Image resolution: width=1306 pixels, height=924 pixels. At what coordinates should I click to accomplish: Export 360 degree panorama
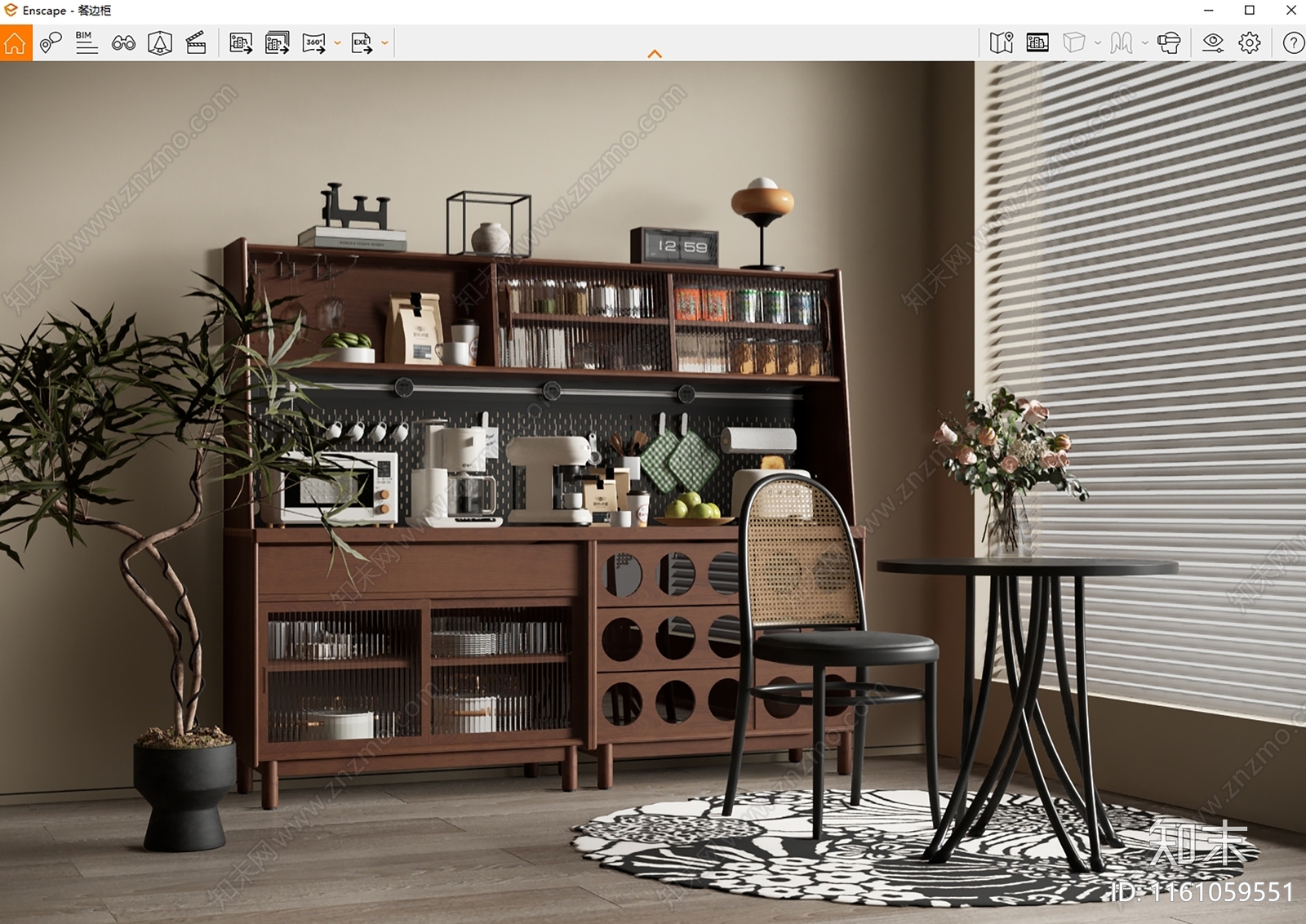314,42
